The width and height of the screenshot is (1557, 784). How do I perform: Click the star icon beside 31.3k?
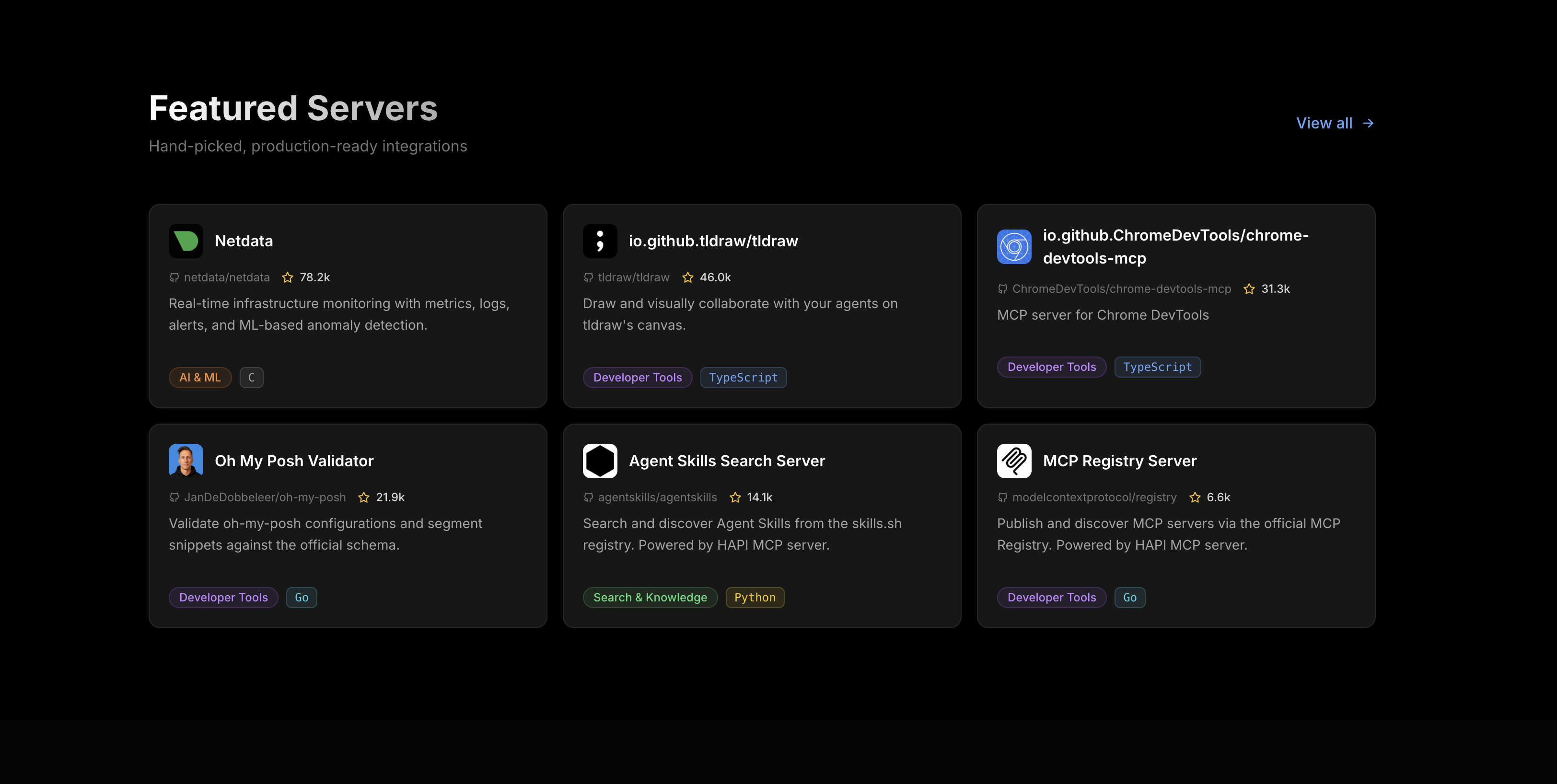tap(1249, 288)
